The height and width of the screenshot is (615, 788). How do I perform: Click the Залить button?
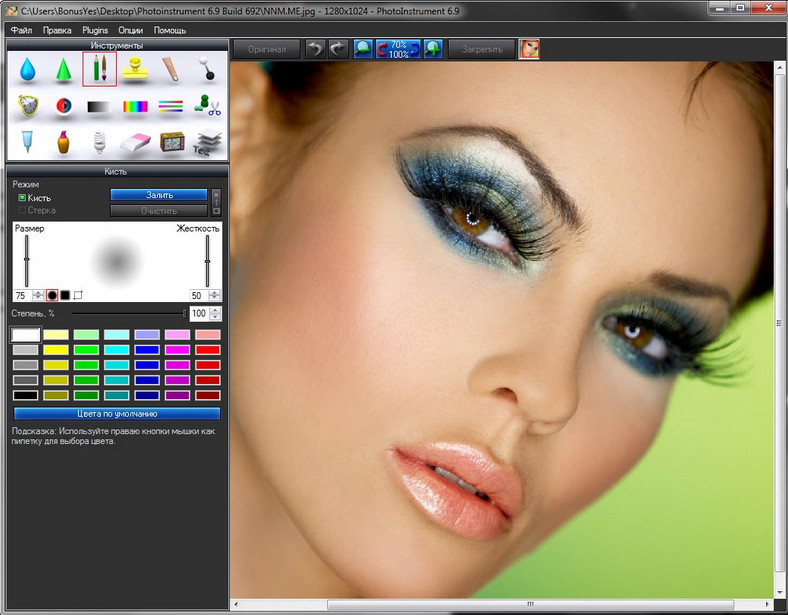coord(158,195)
